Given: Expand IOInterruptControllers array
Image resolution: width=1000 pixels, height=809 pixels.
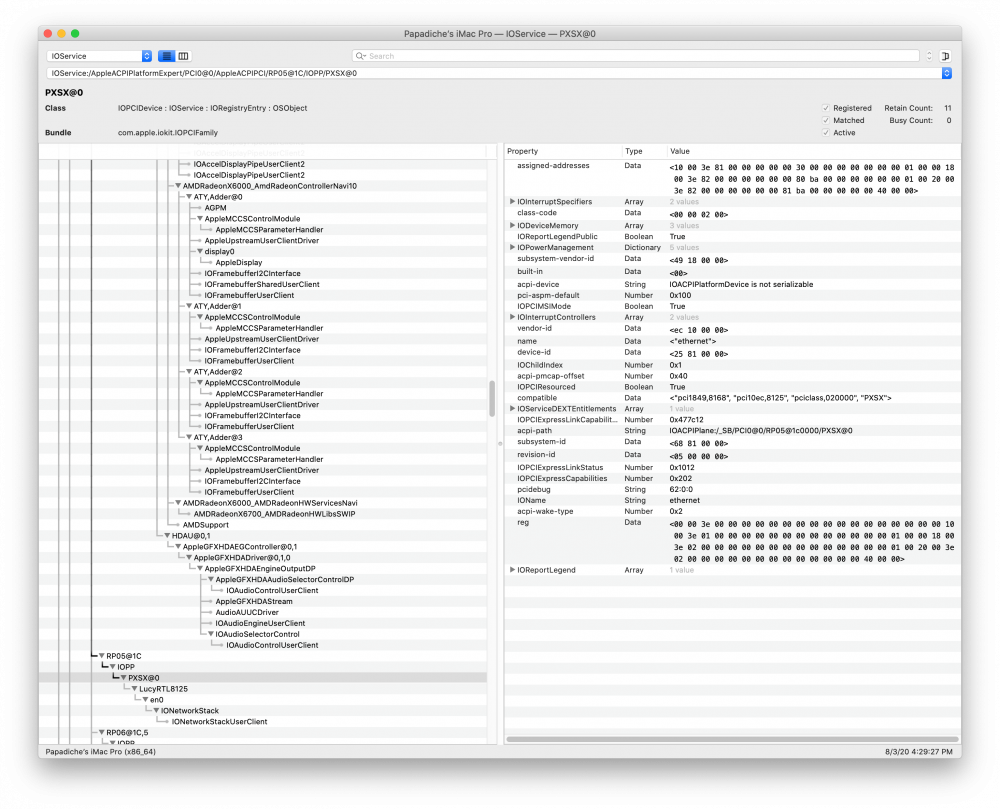Looking at the screenshot, I should pyautogui.click(x=512, y=317).
